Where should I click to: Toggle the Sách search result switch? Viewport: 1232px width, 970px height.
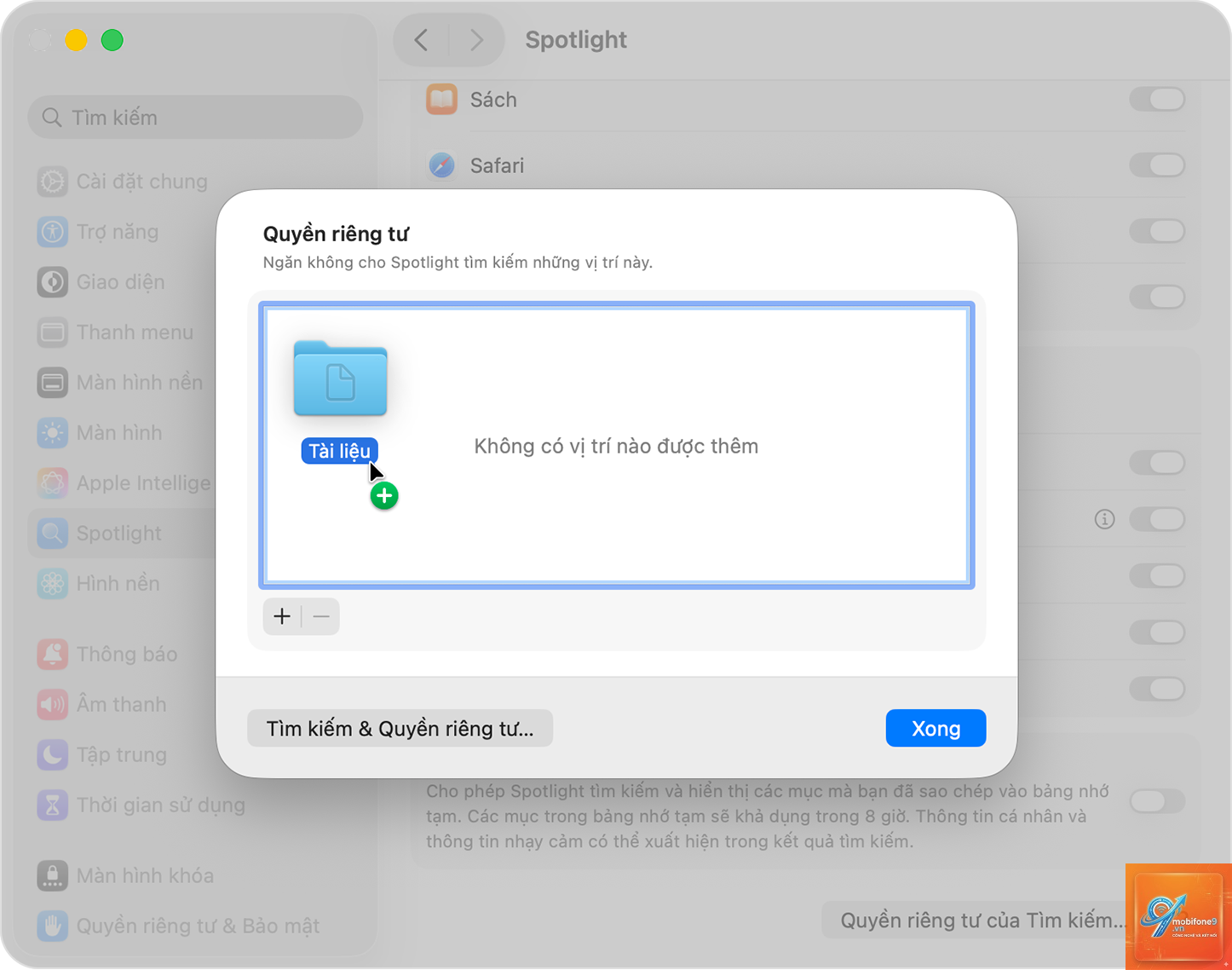[x=1157, y=100]
